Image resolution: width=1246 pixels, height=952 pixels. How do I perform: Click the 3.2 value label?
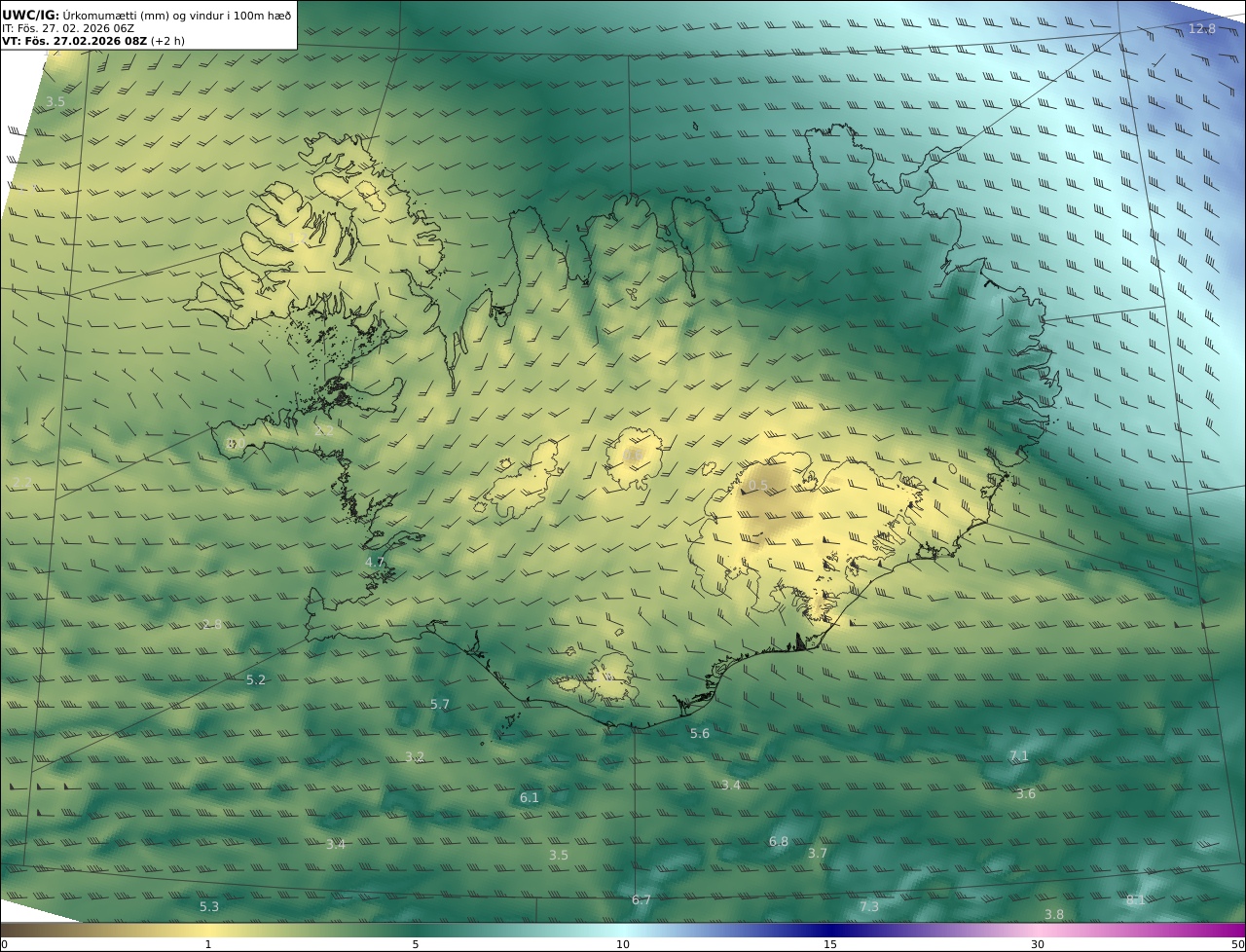[x=415, y=756]
